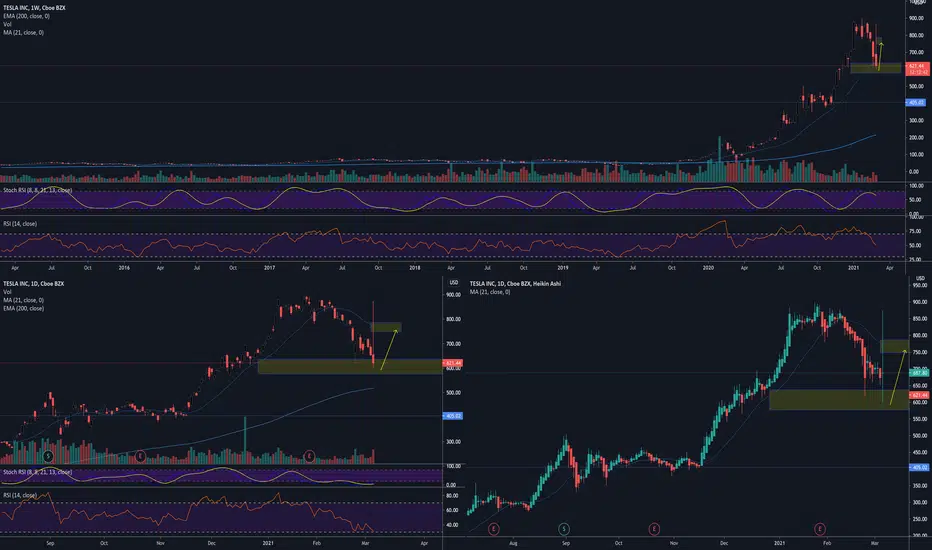The height and width of the screenshot is (550, 932).
Task: Select the 'RSI (14, close)' legend in the weekly chart pane
Action: [20, 224]
